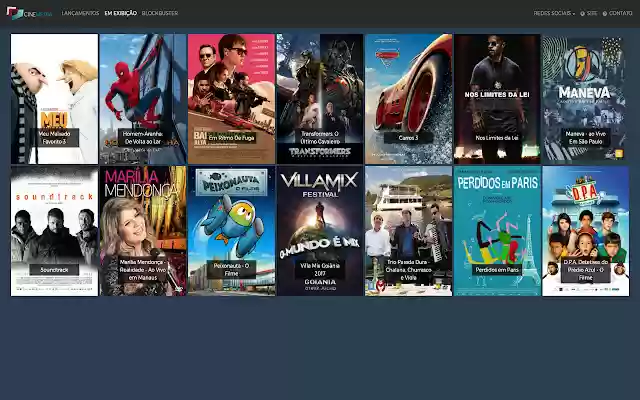Click the icon beside Contato
The height and width of the screenshot is (400, 640).
605,13
